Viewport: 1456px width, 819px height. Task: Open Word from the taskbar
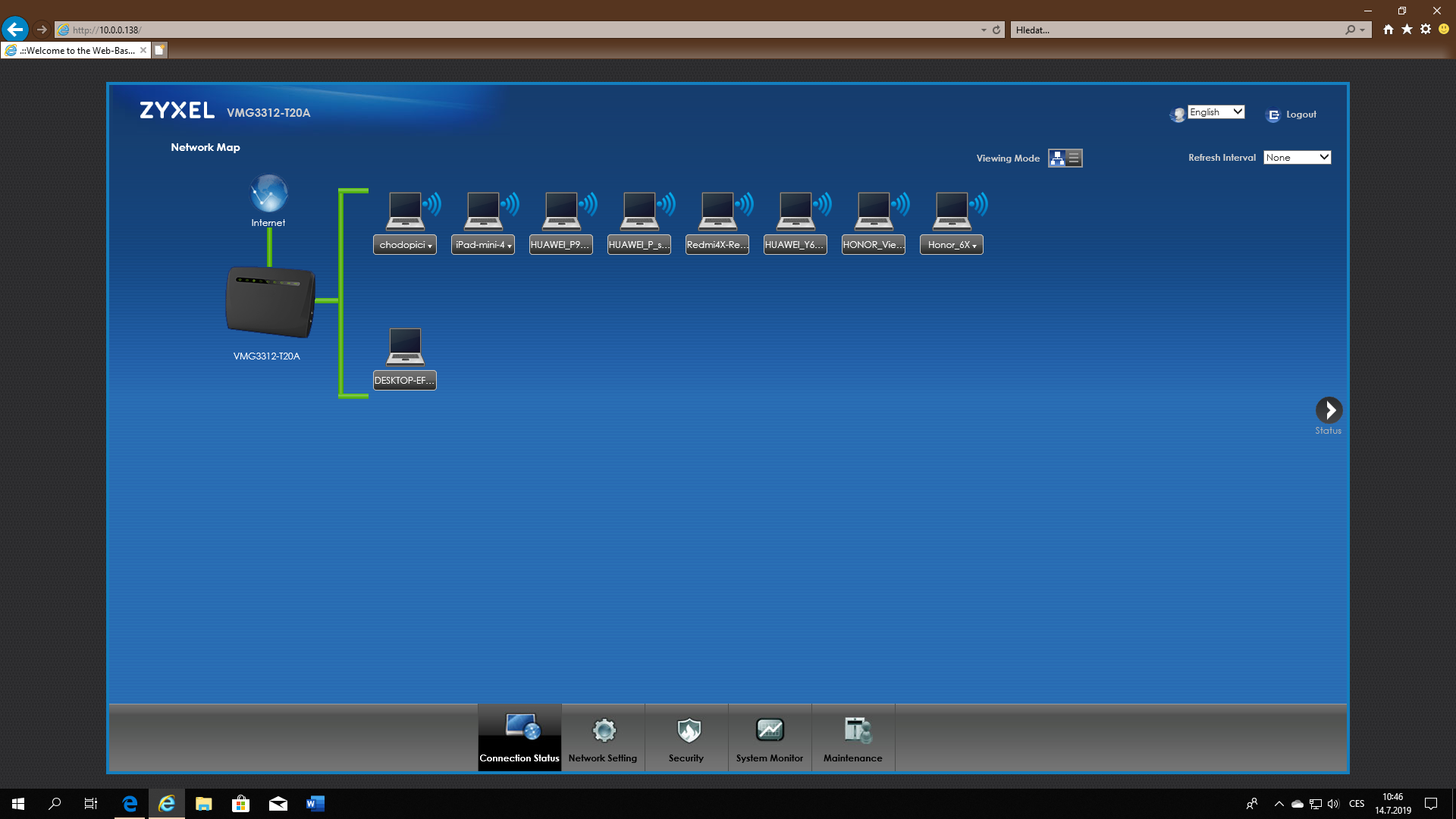click(x=315, y=804)
